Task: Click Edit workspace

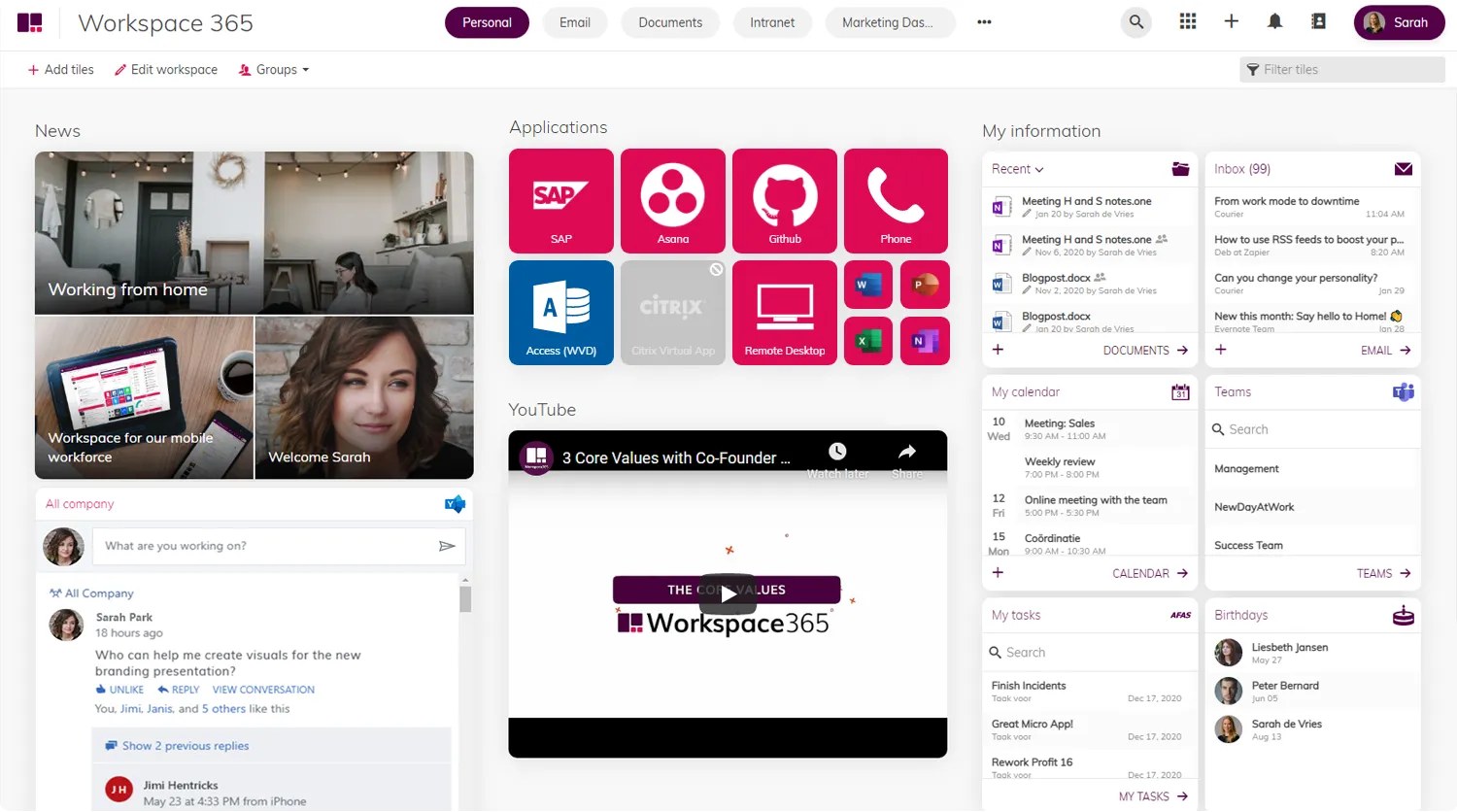Action: pos(166,70)
